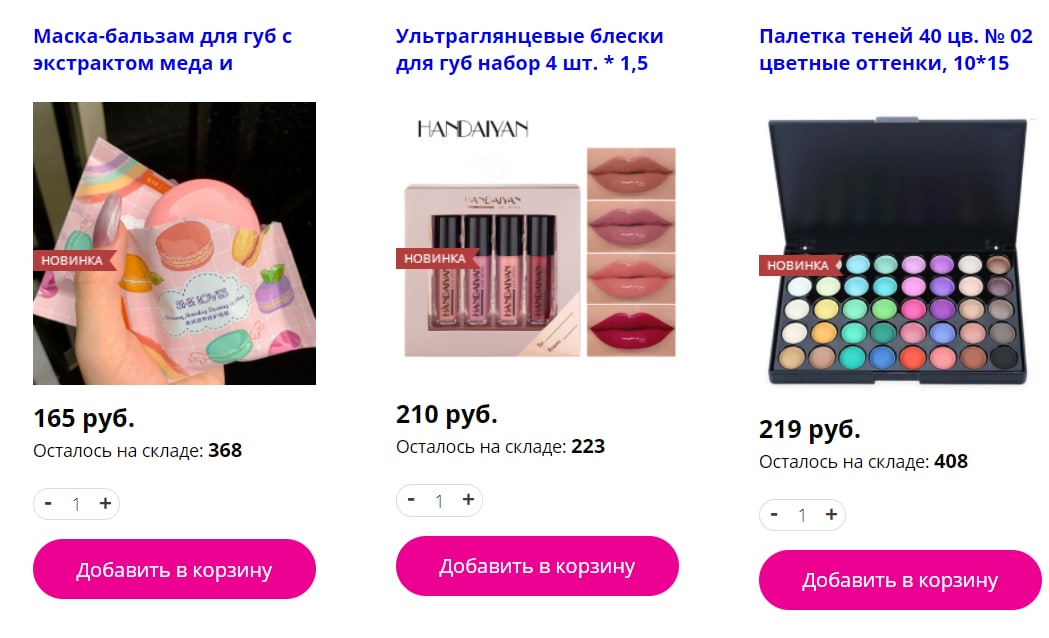
Task: Decrease quantity for lip mask balm
Action: [48, 504]
